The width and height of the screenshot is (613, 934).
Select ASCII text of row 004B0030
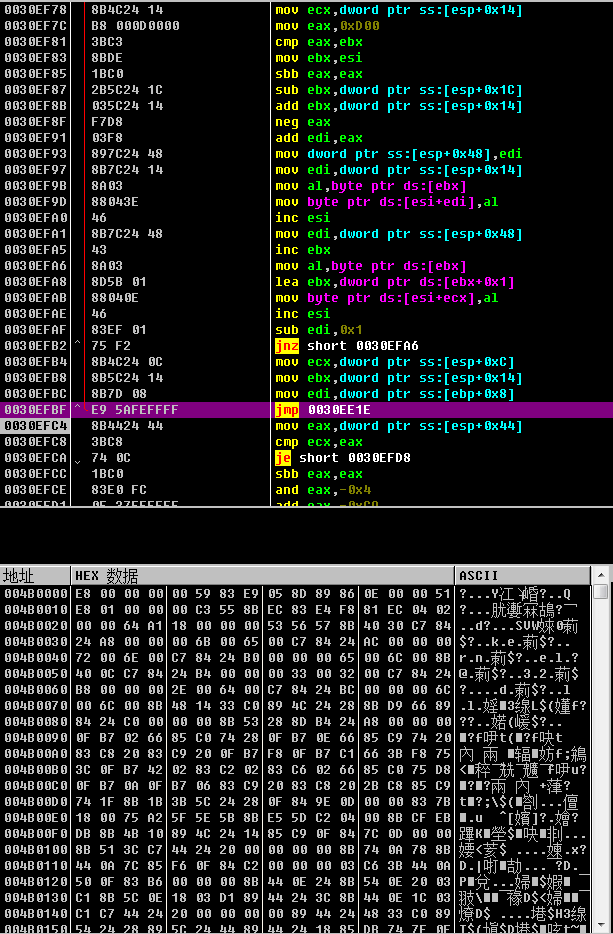(x=514, y=642)
